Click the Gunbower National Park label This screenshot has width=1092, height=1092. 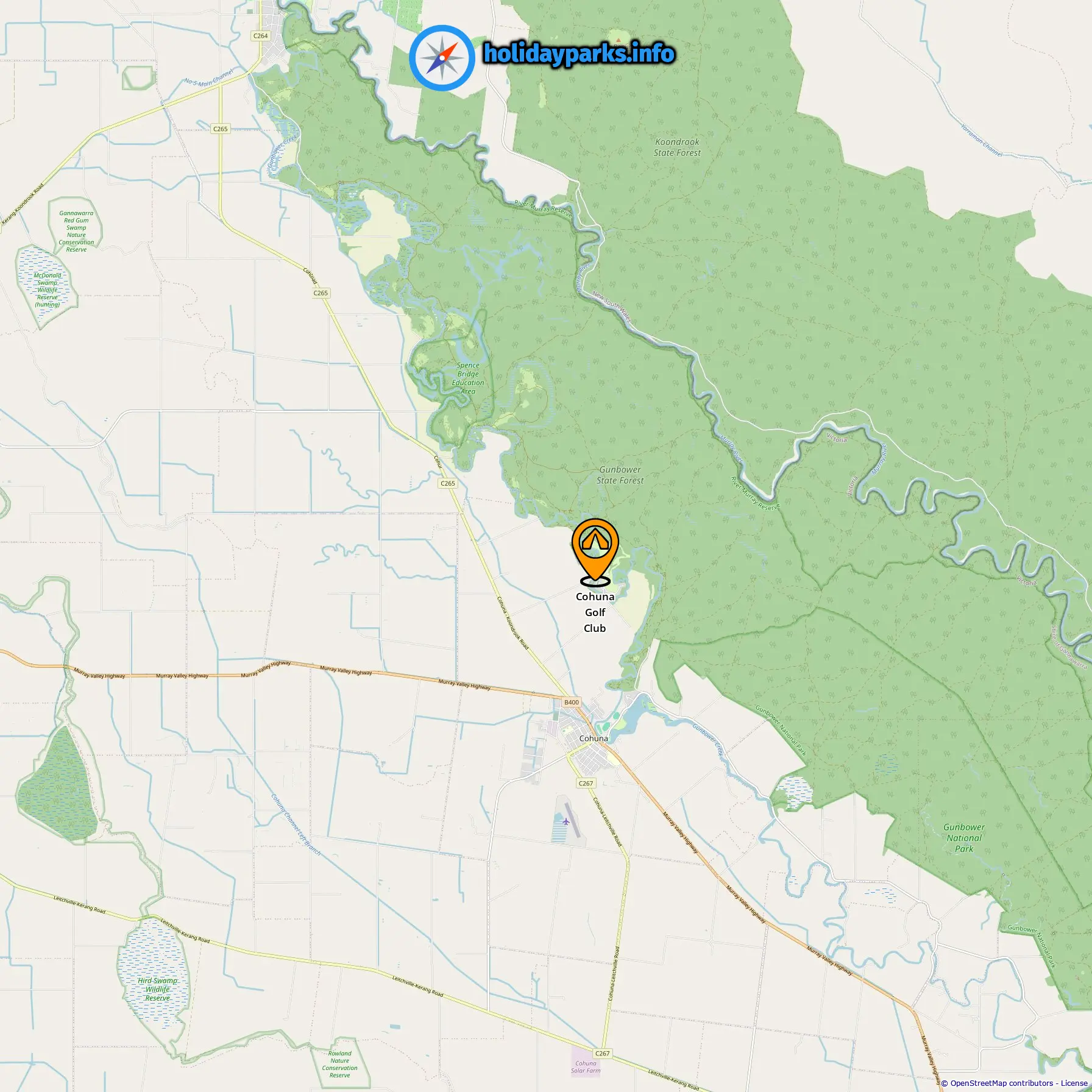click(964, 837)
